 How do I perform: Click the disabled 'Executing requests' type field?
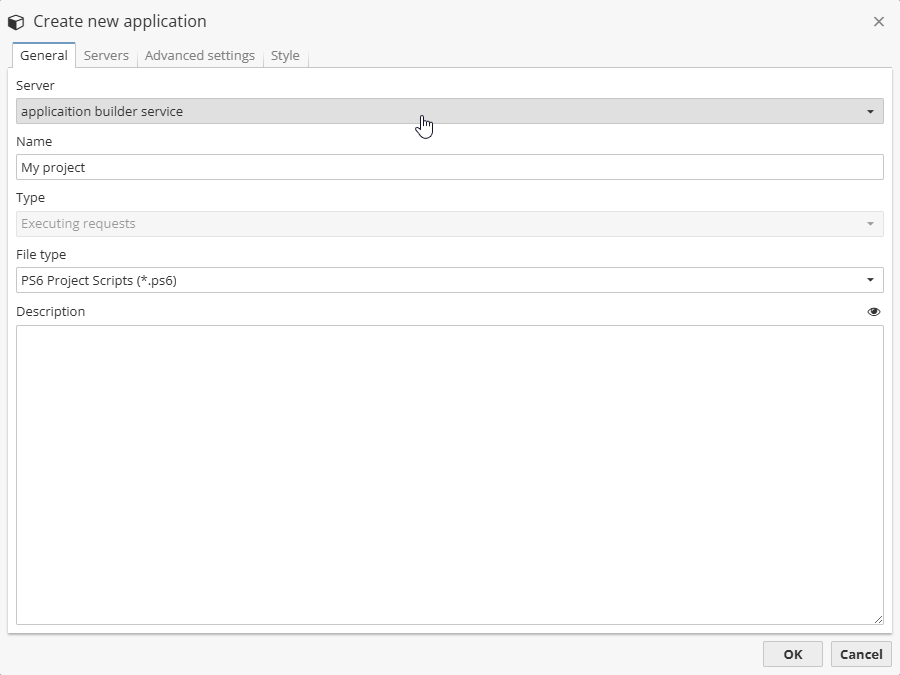pos(440,224)
